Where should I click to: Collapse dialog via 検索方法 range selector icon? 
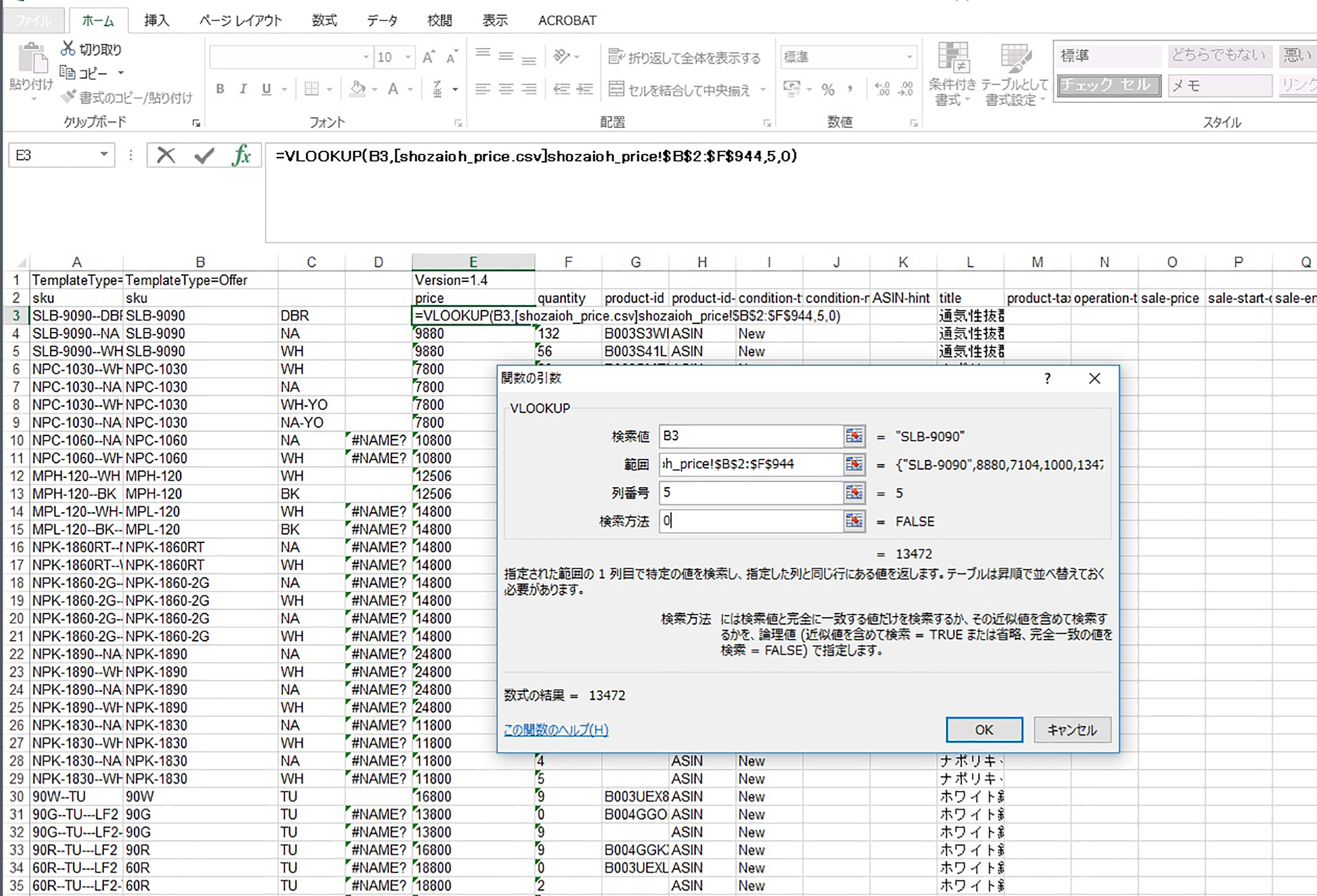(854, 521)
